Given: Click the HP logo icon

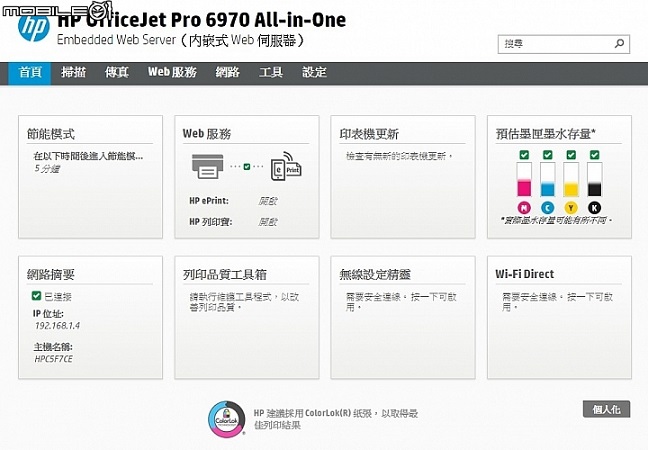Looking at the screenshot, I should (34, 26).
